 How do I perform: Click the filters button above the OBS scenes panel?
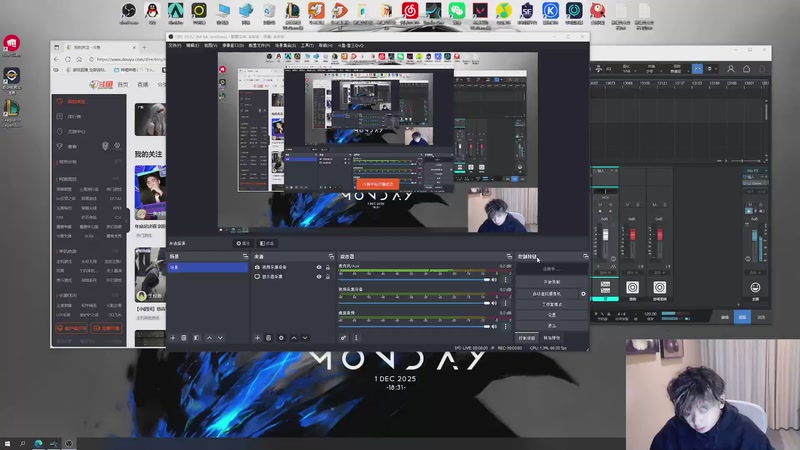267,243
